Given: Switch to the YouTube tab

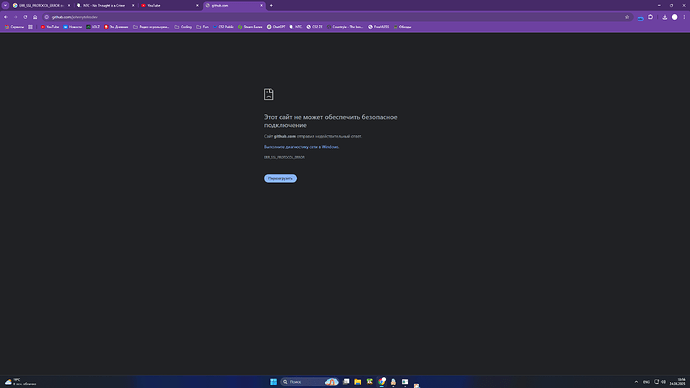Looking at the screenshot, I should pyautogui.click(x=170, y=5).
